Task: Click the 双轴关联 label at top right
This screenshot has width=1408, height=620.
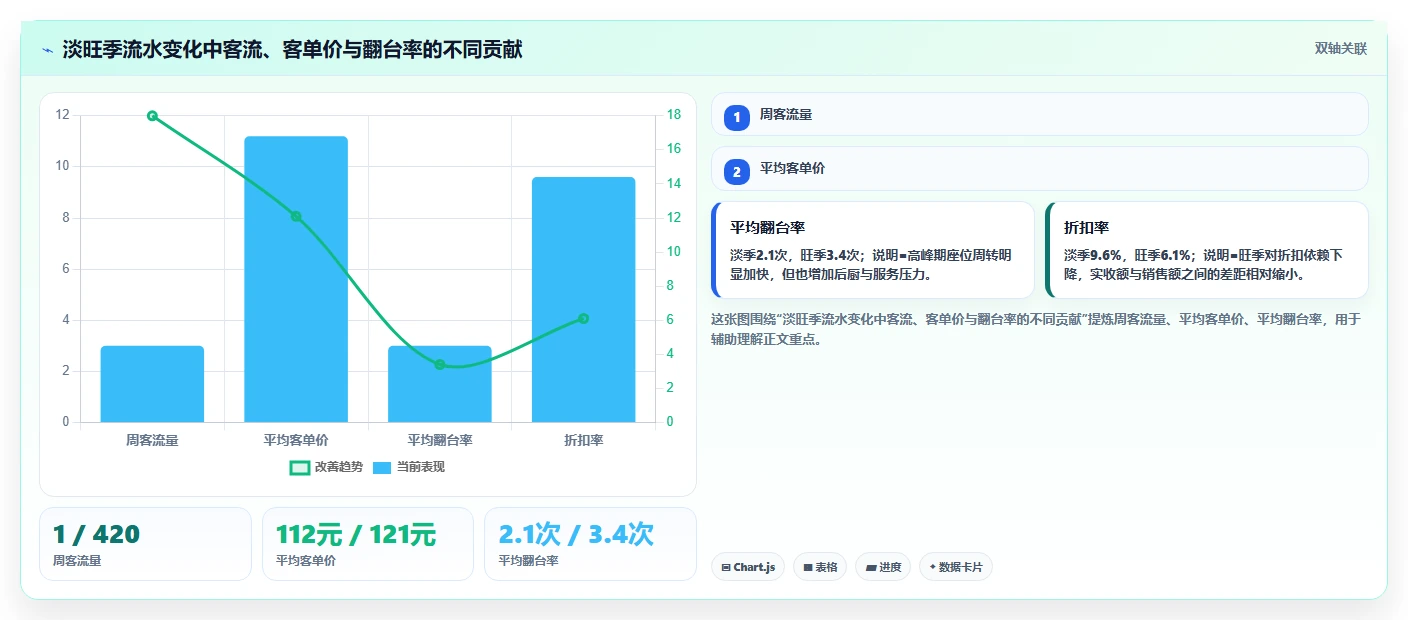Action: (1340, 49)
